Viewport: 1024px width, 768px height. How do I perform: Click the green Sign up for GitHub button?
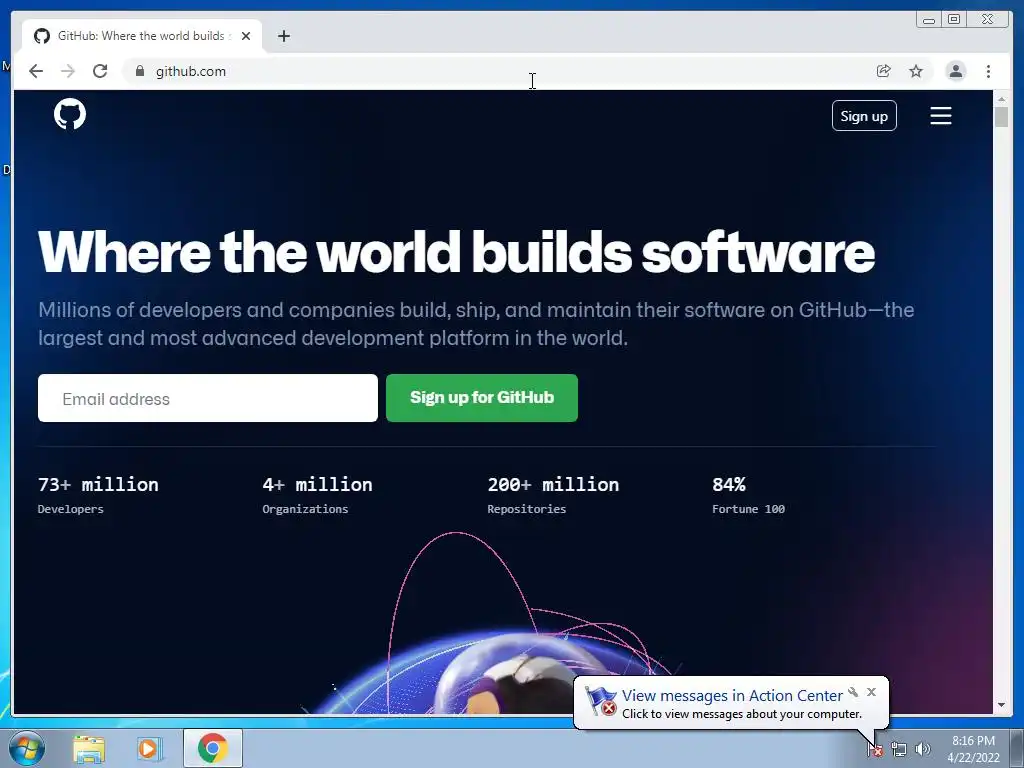(481, 398)
